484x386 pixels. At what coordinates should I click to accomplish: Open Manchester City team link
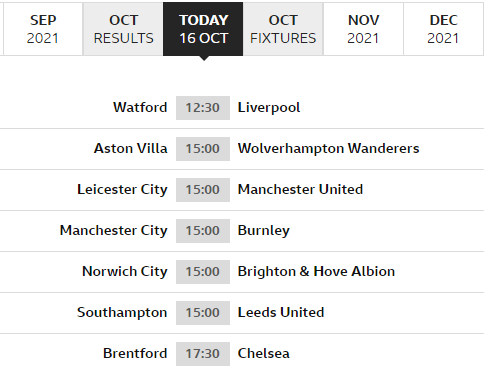pyautogui.click(x=114, y=231)
